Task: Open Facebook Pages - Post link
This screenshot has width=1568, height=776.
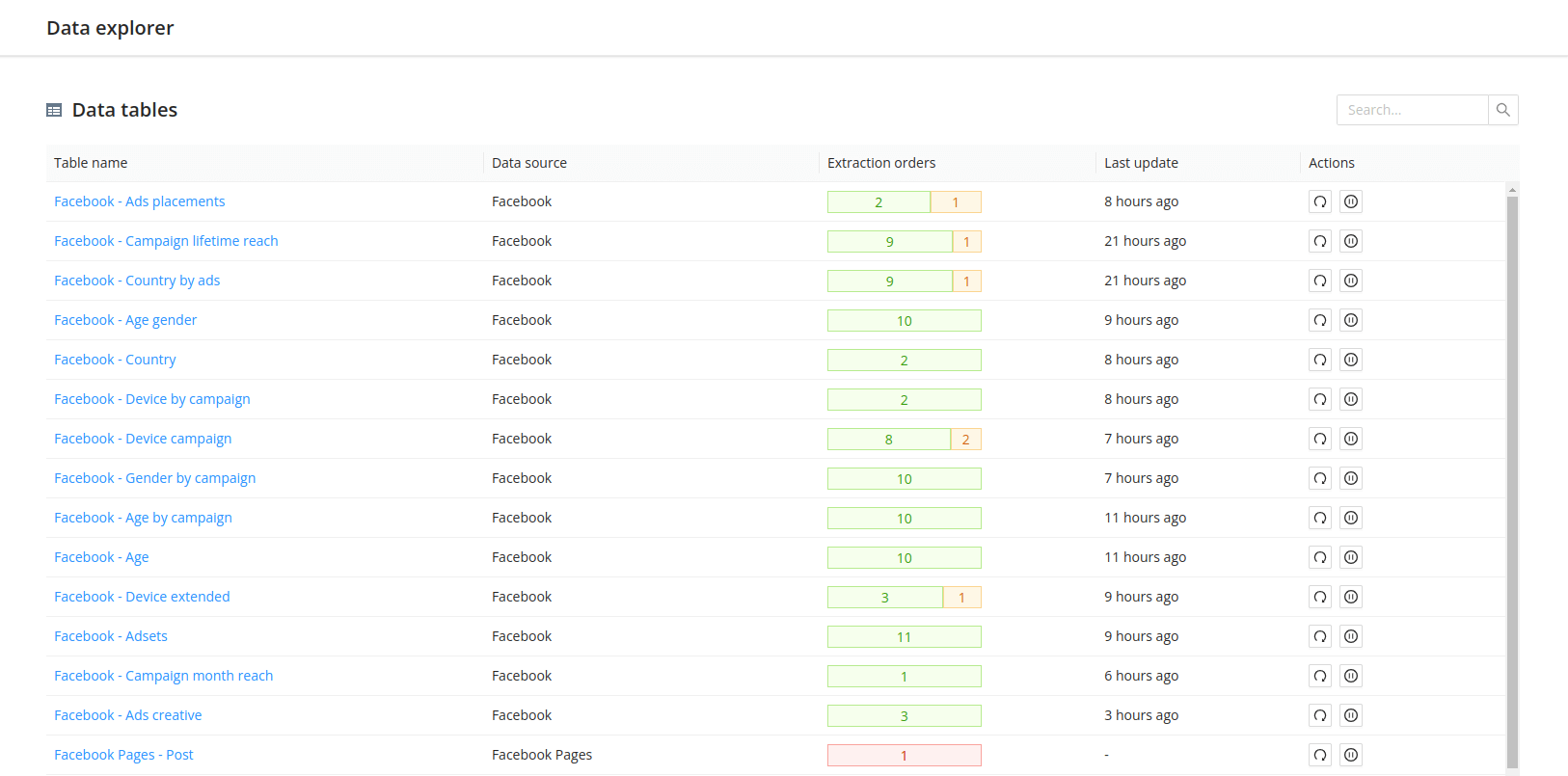Action: (x=123, y=755)
